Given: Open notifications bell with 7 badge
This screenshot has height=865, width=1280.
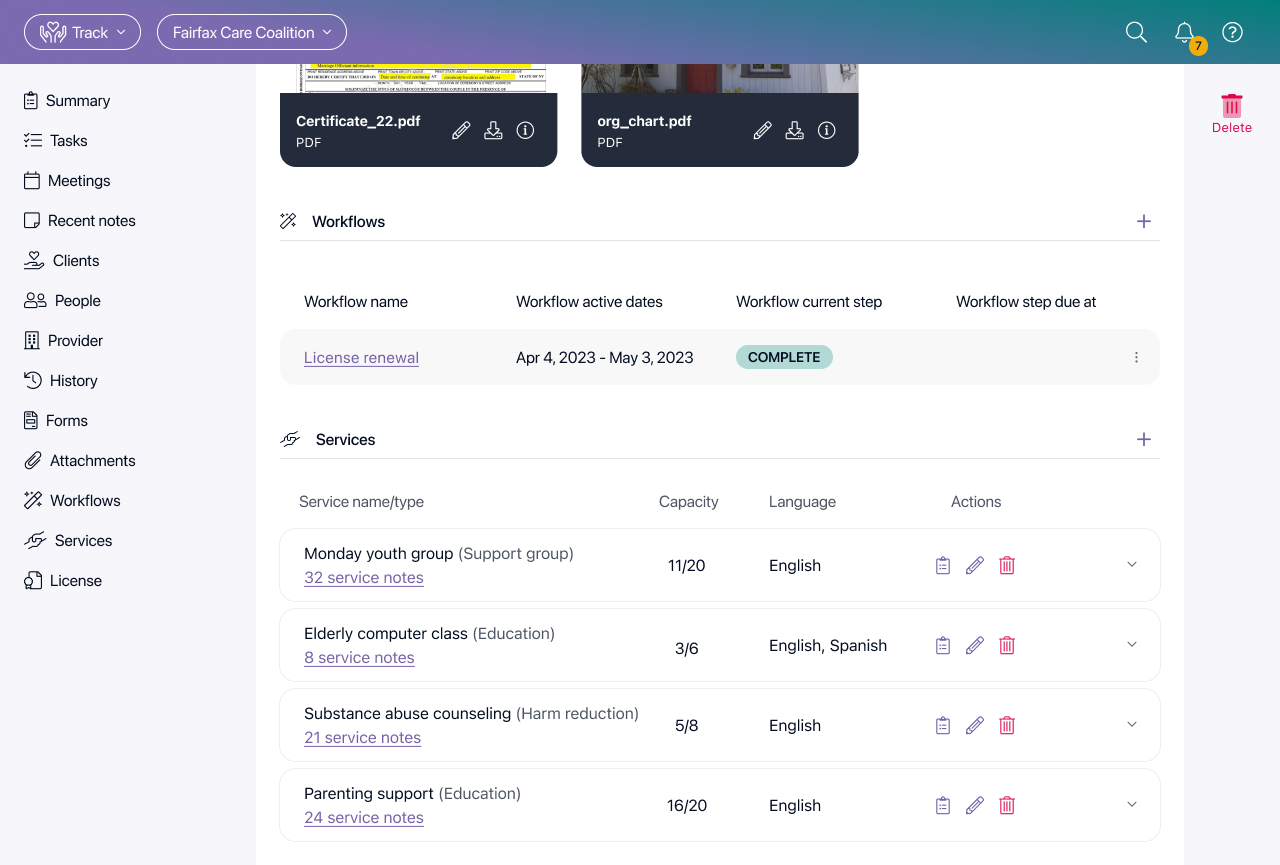Looking at the screenshot, I should (x=1185, y=33).
